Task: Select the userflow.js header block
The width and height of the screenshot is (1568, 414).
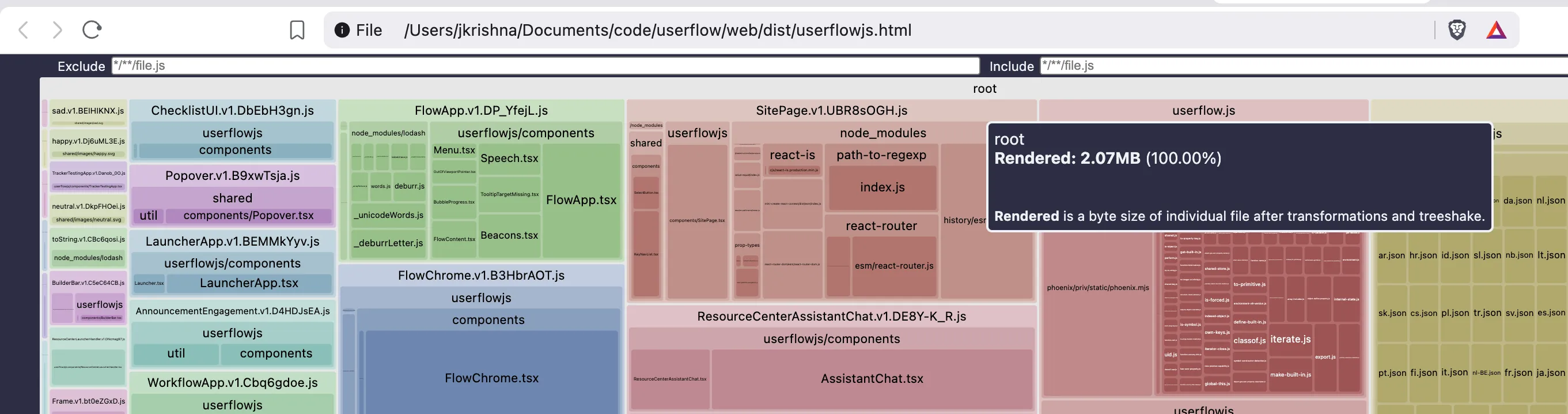Action: click(1203, 110)
